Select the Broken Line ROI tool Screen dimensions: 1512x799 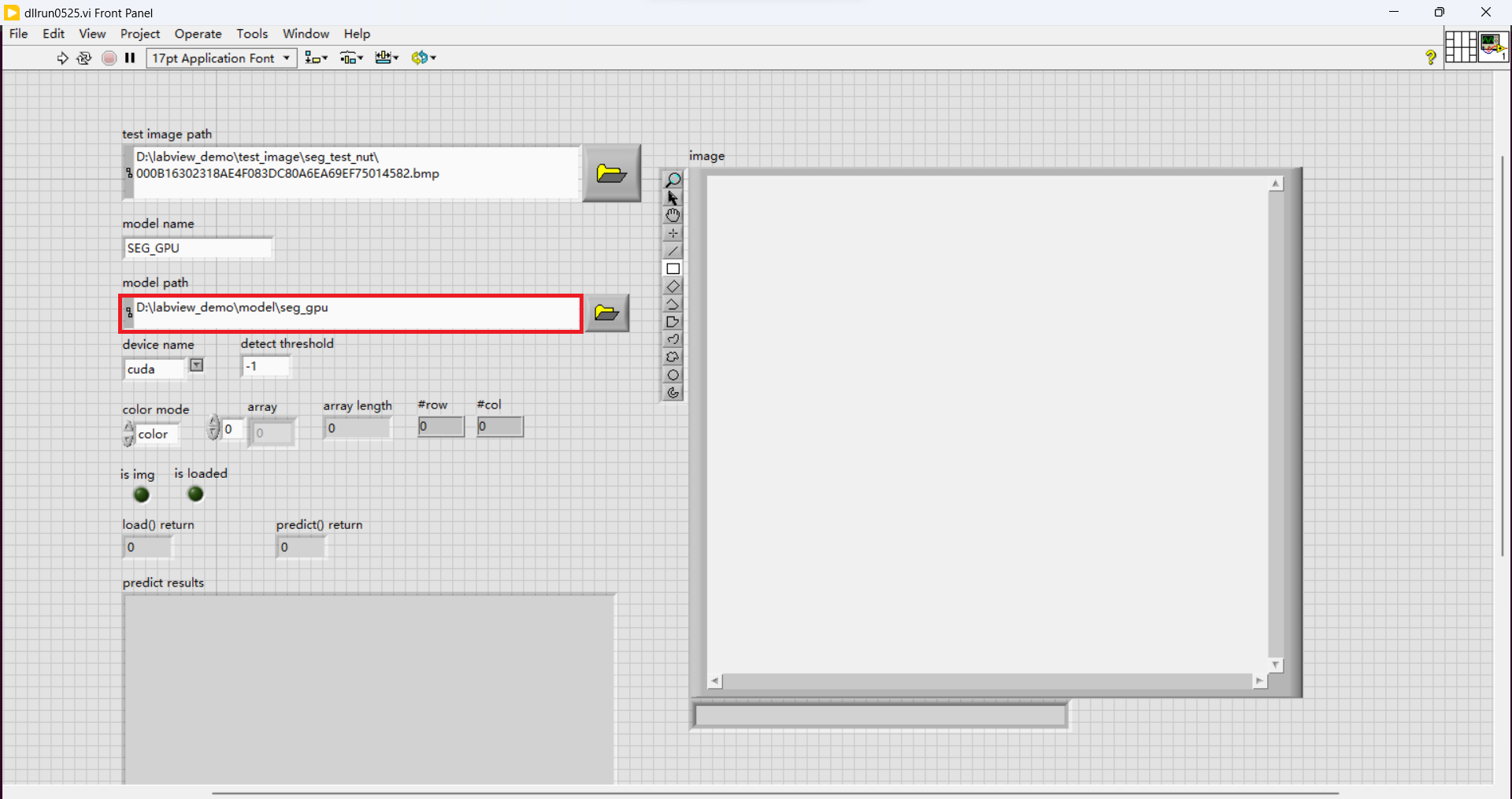(x=673, y=304)
